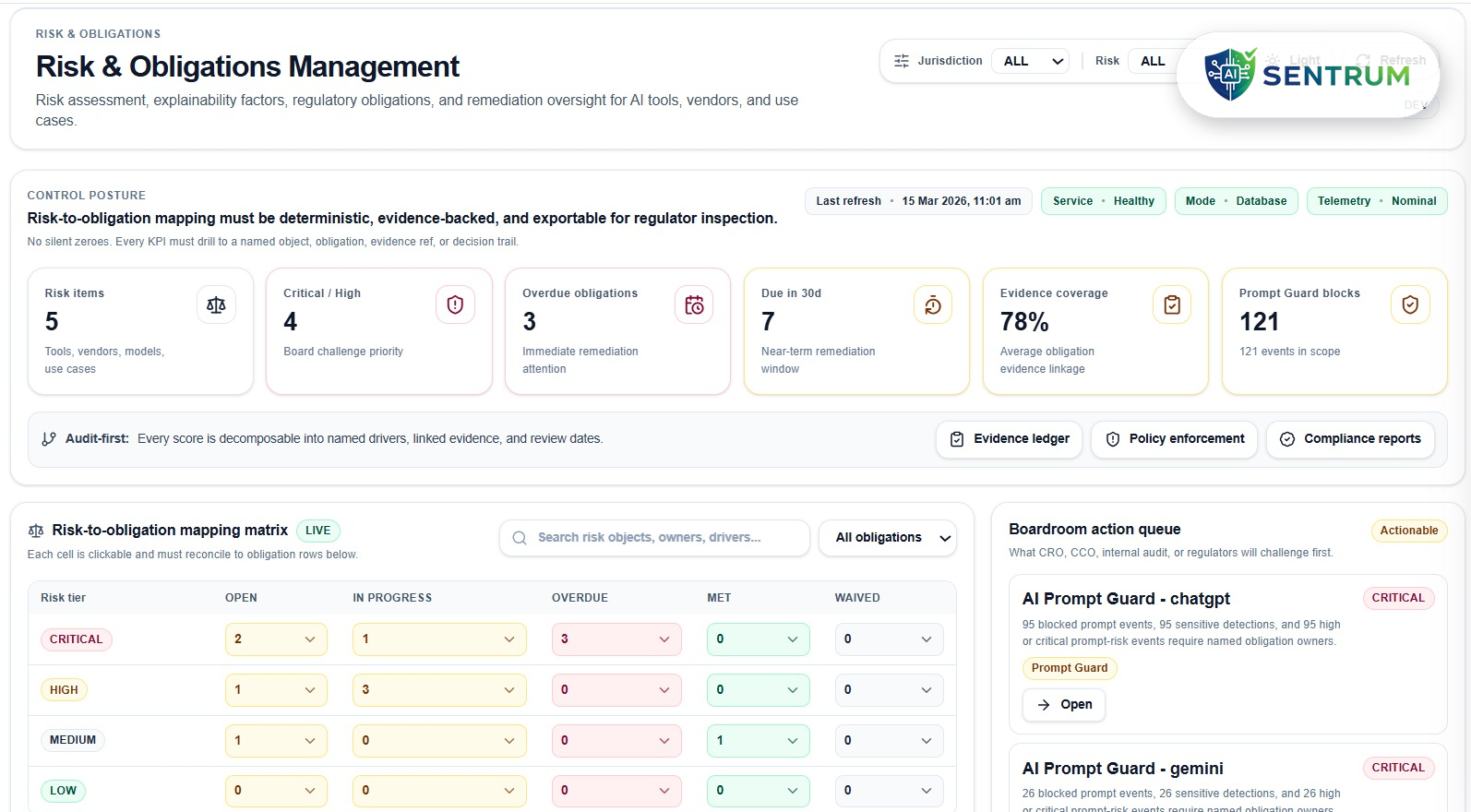Expand the High tier In Progress cell dropdown
1471x812 pixels.
tap(439, 690)
